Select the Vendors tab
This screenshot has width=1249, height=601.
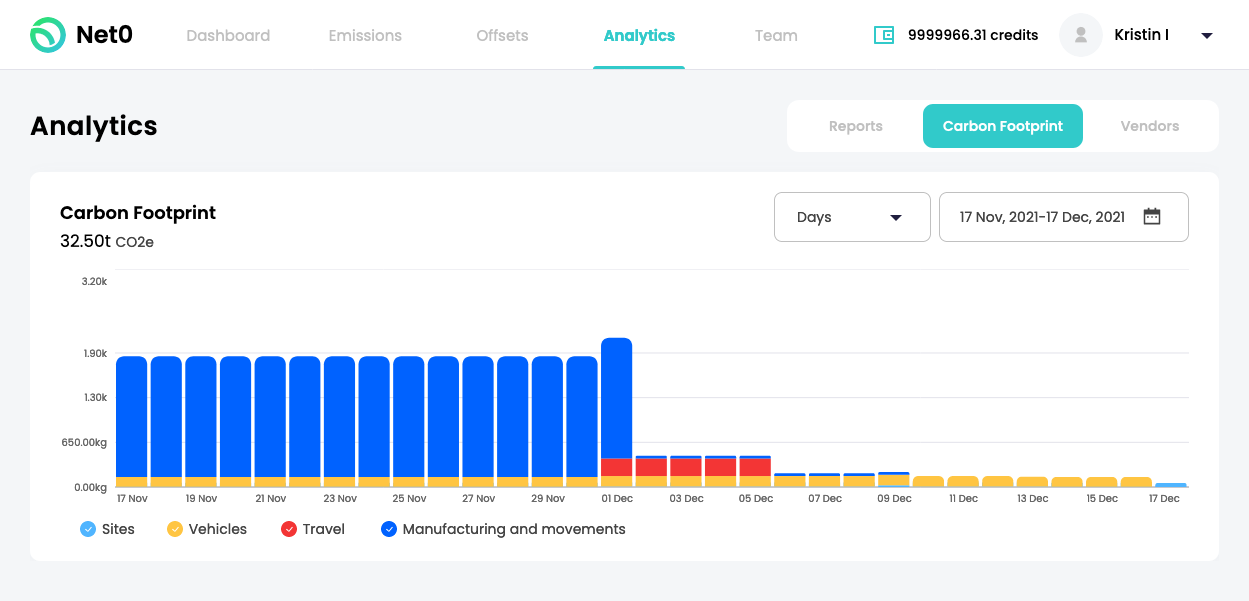pyautogui.click(x=1150, y=126)
